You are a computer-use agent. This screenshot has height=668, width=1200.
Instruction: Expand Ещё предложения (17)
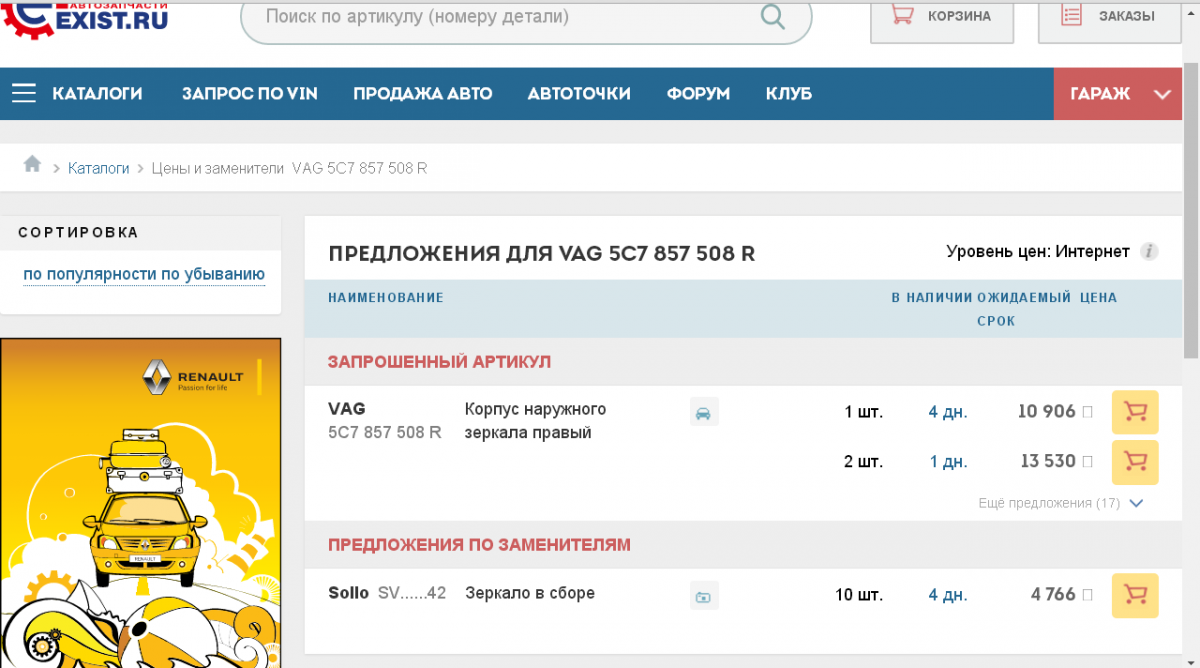tap(1060, 503)
